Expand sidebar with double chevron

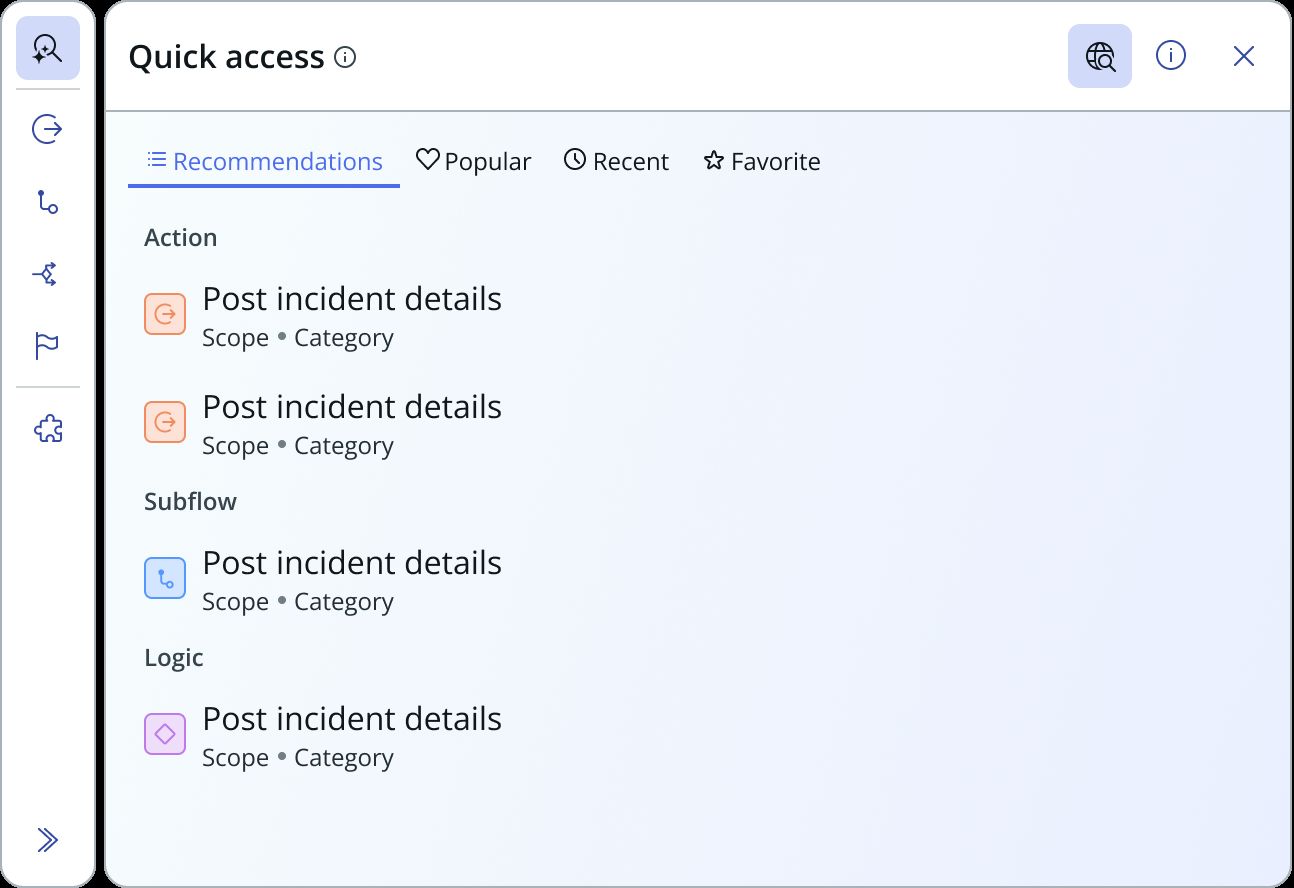tap(48, 840)
